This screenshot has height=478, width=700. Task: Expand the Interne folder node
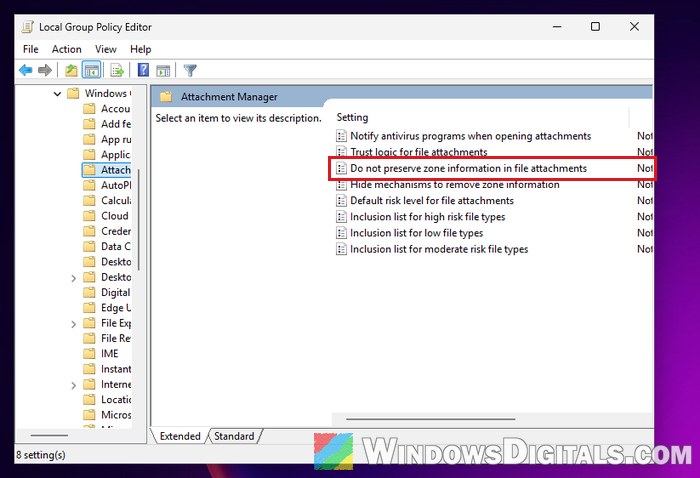point(74,385)
